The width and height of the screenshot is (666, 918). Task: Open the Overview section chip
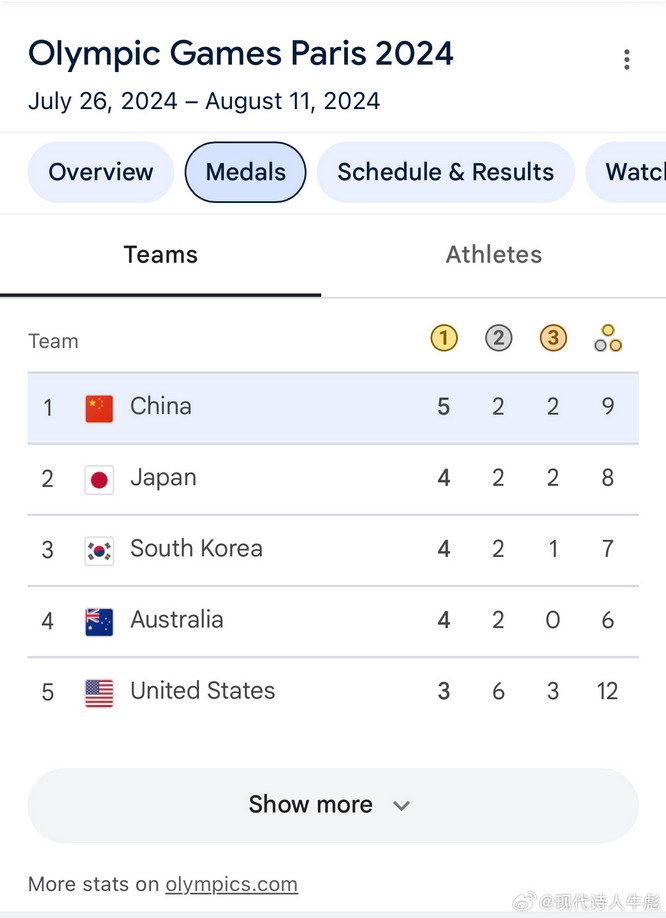[101, 172]
